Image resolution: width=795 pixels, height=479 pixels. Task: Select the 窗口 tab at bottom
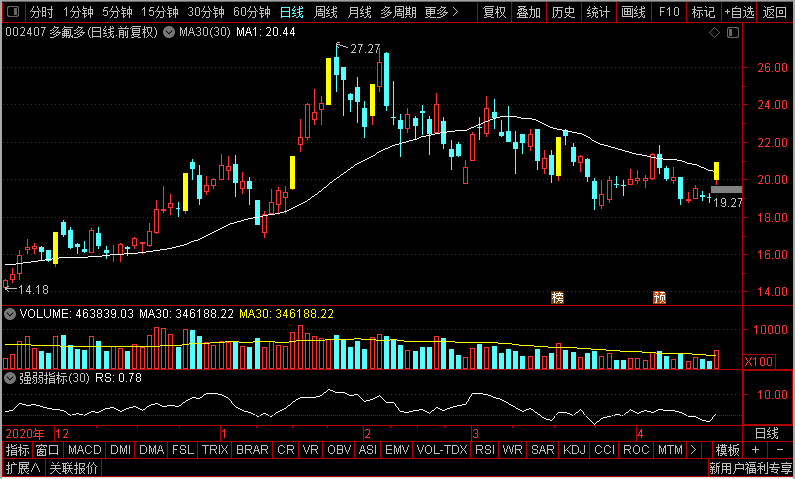(48, 450)
